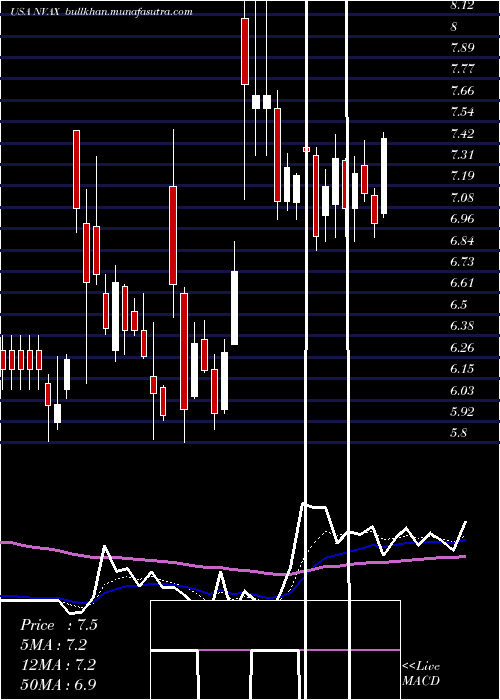Click the 7.54 price axis label
The image size is (500, 700).
pos(462,112)
